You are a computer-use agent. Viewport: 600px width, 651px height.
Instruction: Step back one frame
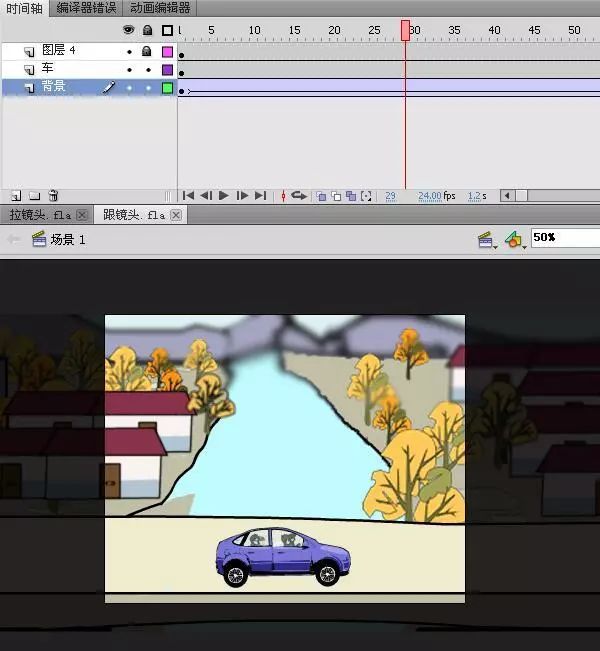[206, 195]
